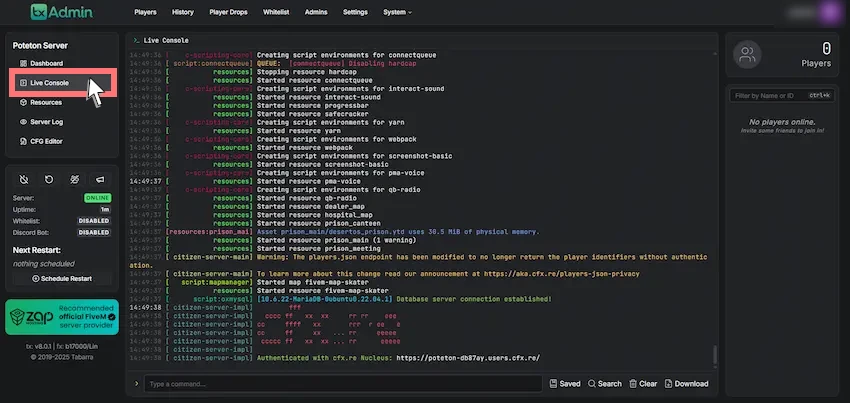
Task: Click 'Stopping resource hardcap' console line
Action: 307,72
